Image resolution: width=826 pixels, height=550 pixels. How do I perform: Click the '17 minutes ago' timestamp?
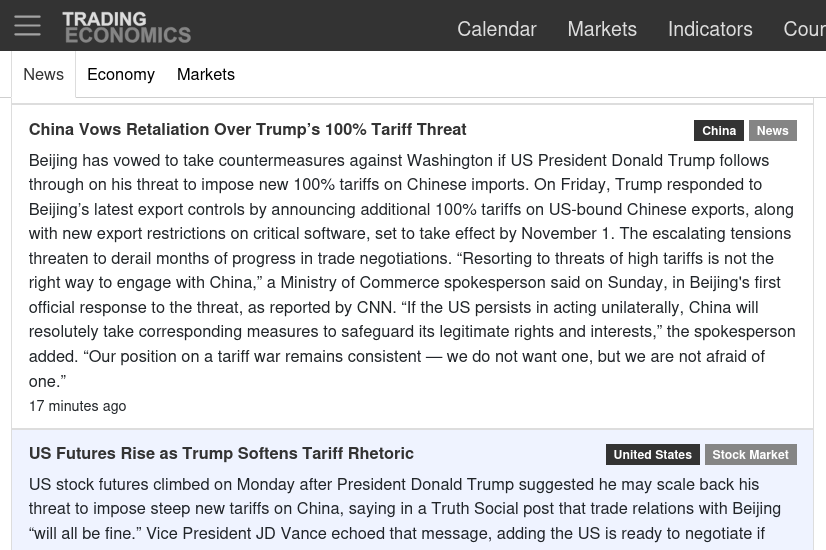click(77, 406)
